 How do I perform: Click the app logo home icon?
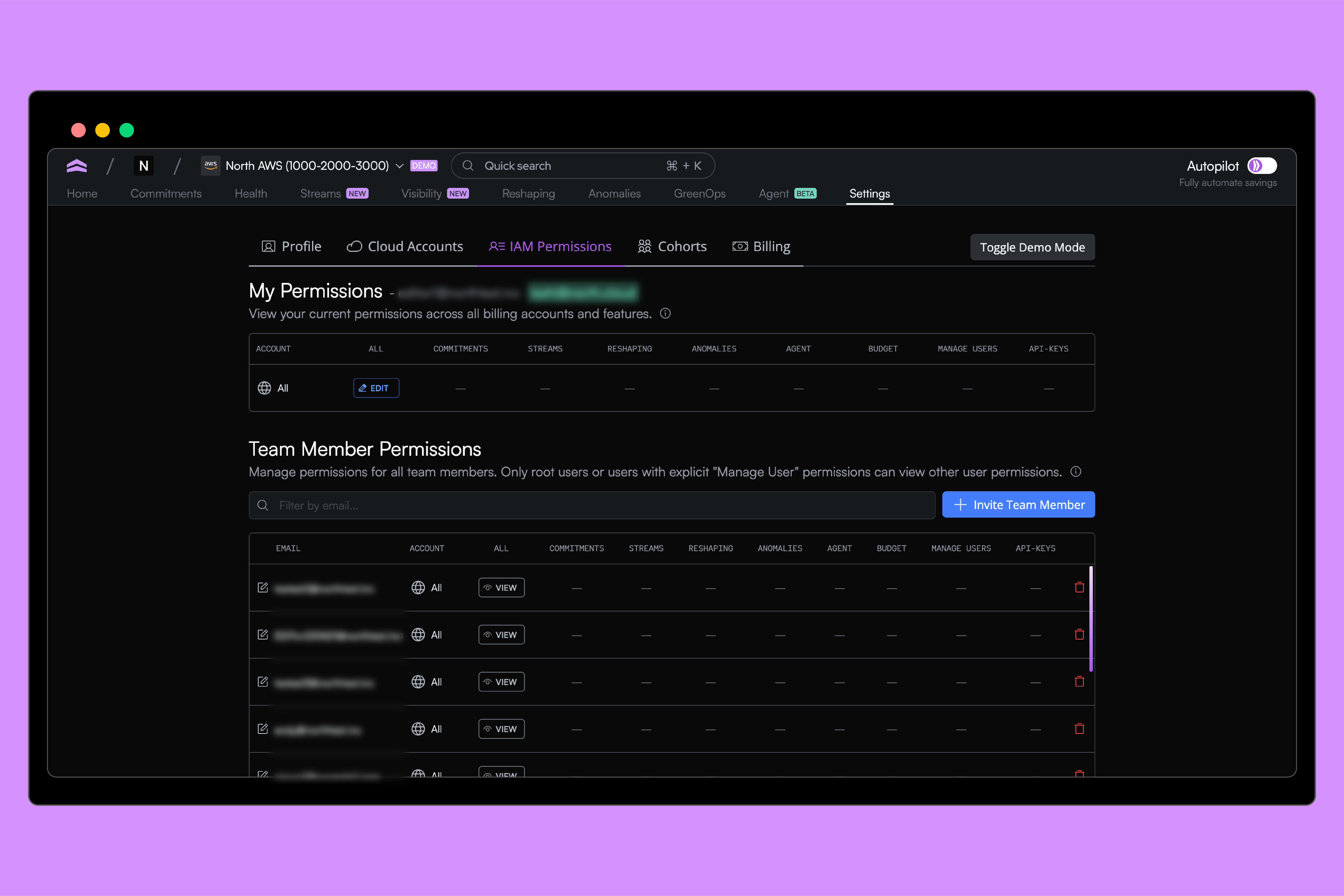[x=77, y=166]
